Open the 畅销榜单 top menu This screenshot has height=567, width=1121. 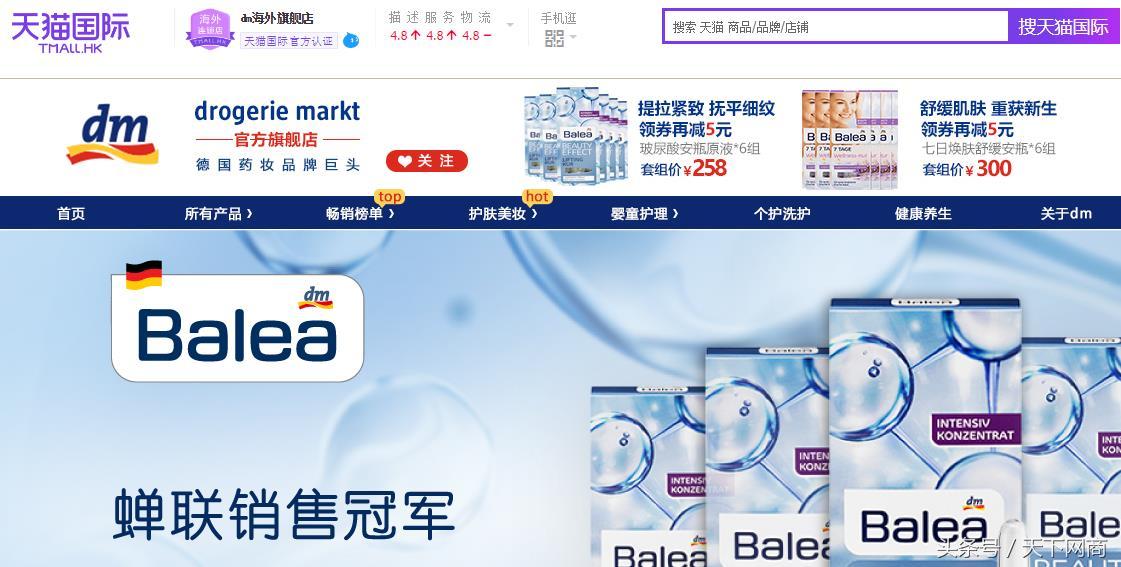[360, 213]
